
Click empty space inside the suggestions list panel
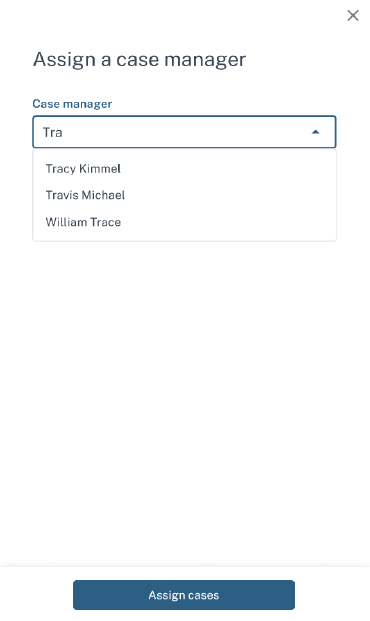238,195
